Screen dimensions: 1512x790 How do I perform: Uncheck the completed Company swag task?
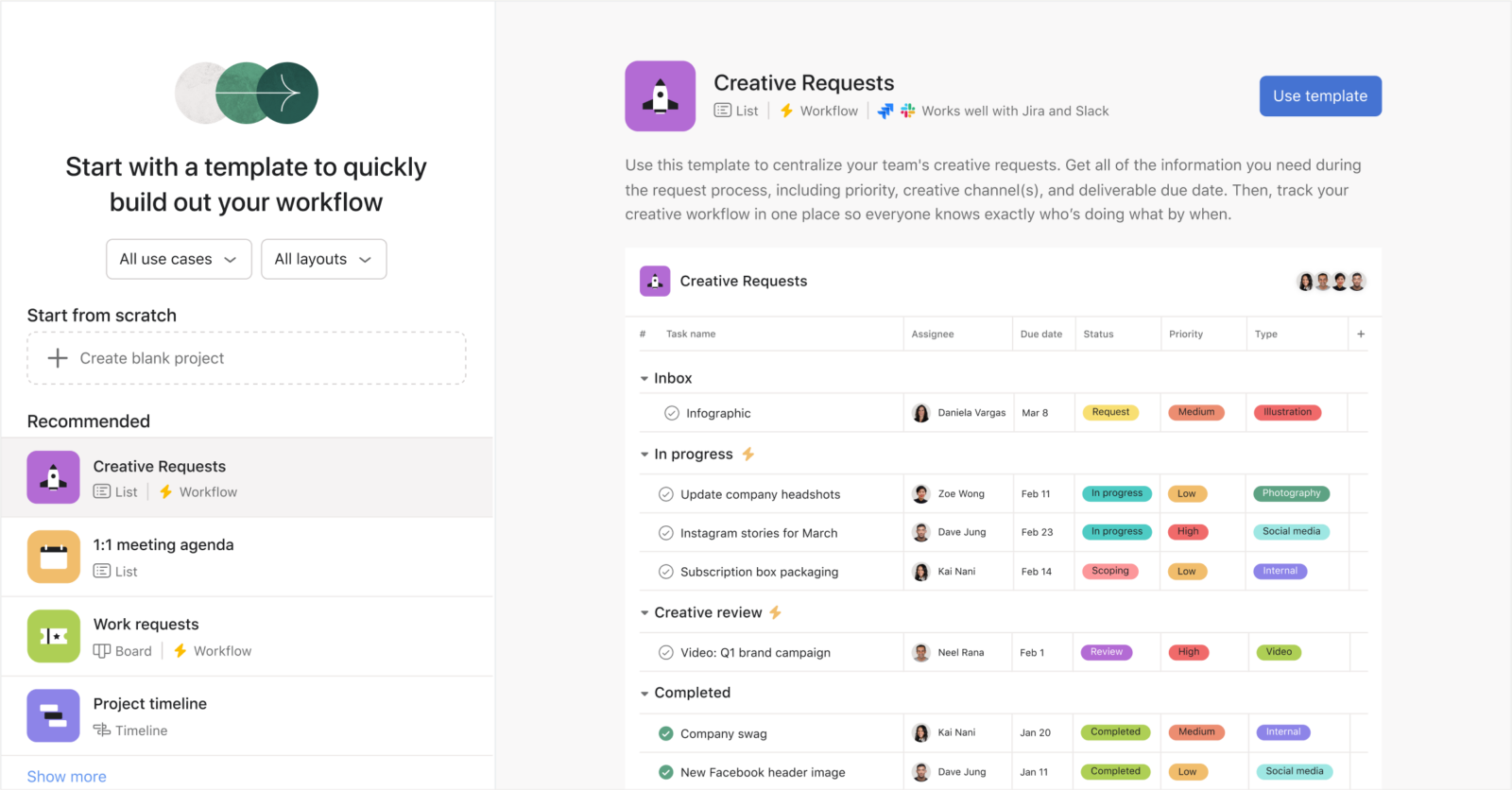[x=664, y=732]
